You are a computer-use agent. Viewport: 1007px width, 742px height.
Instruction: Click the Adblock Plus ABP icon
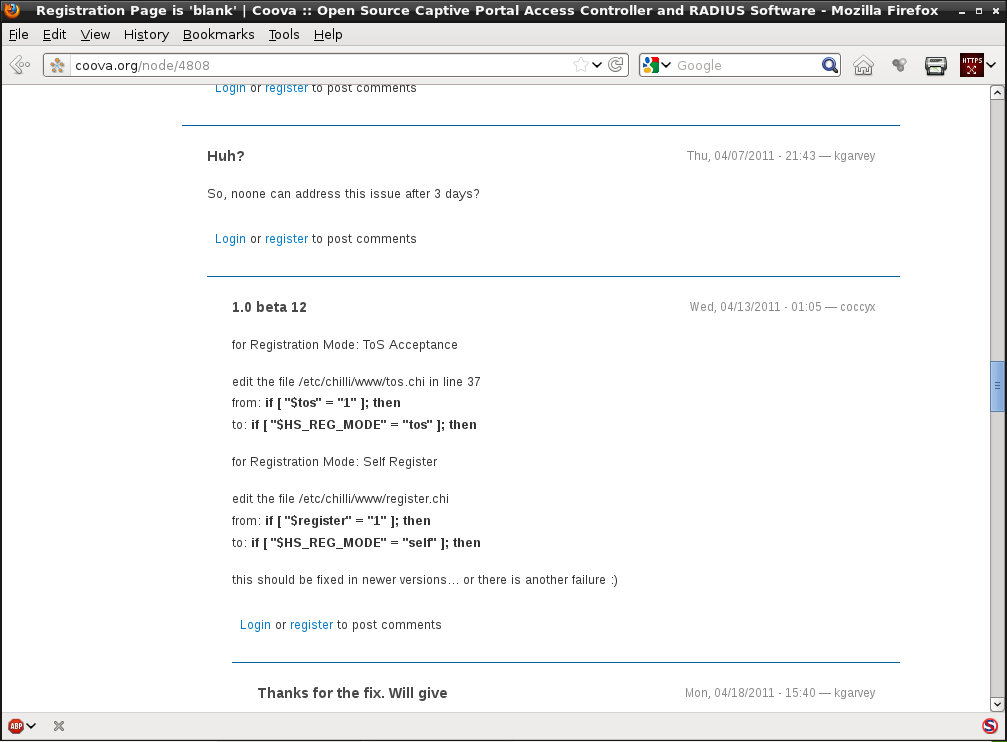click(16, 726)
